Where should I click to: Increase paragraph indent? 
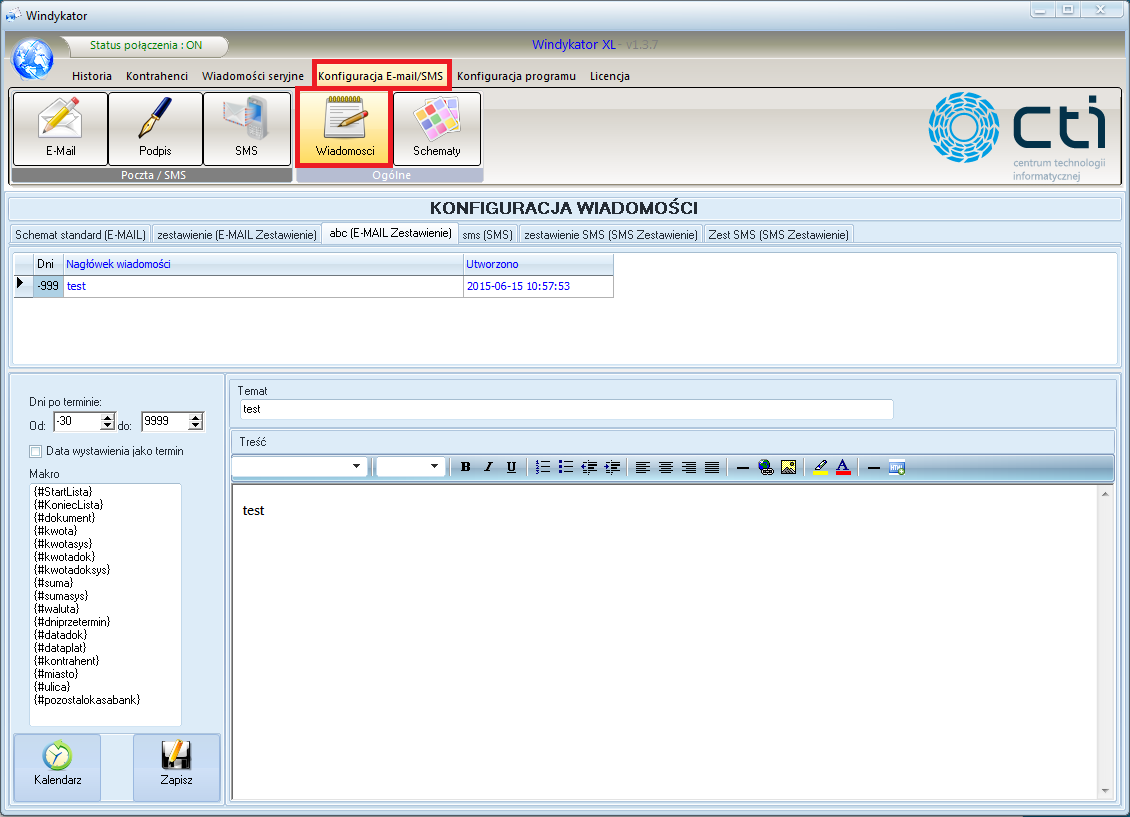pyautogui.click(x=612, y=468)
